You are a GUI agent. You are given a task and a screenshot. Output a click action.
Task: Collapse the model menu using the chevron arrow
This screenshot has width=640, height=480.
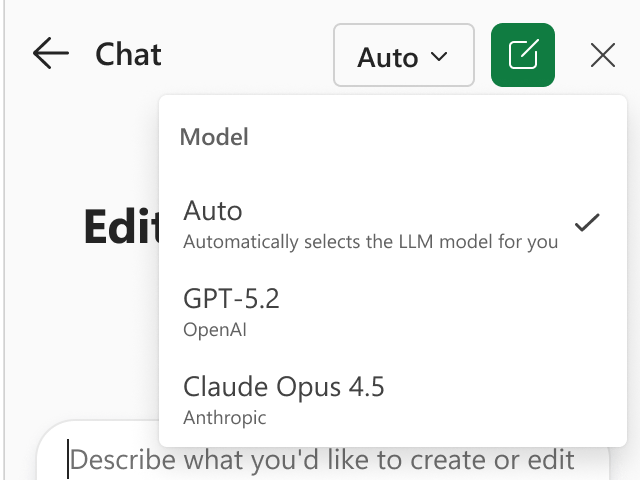438,57
